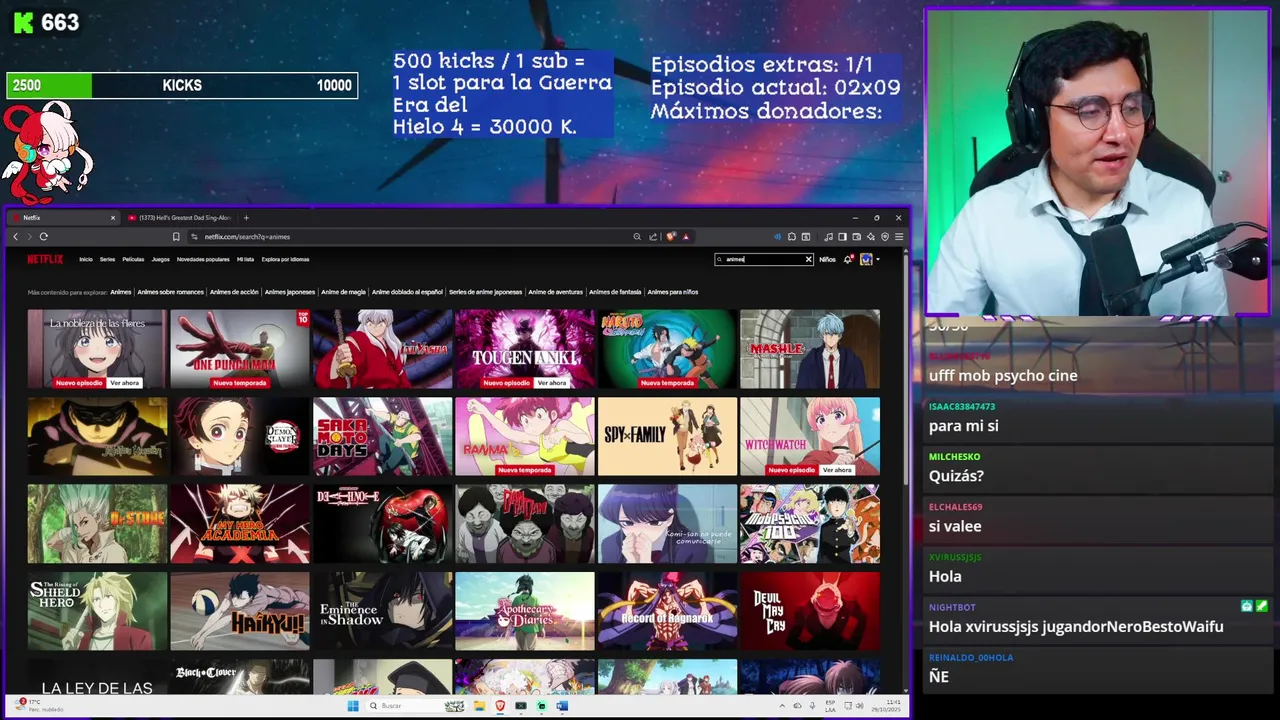Switch to Hell's Greatest Dad YouTube tab
The image size is (1280, 720).
point(180,217)
